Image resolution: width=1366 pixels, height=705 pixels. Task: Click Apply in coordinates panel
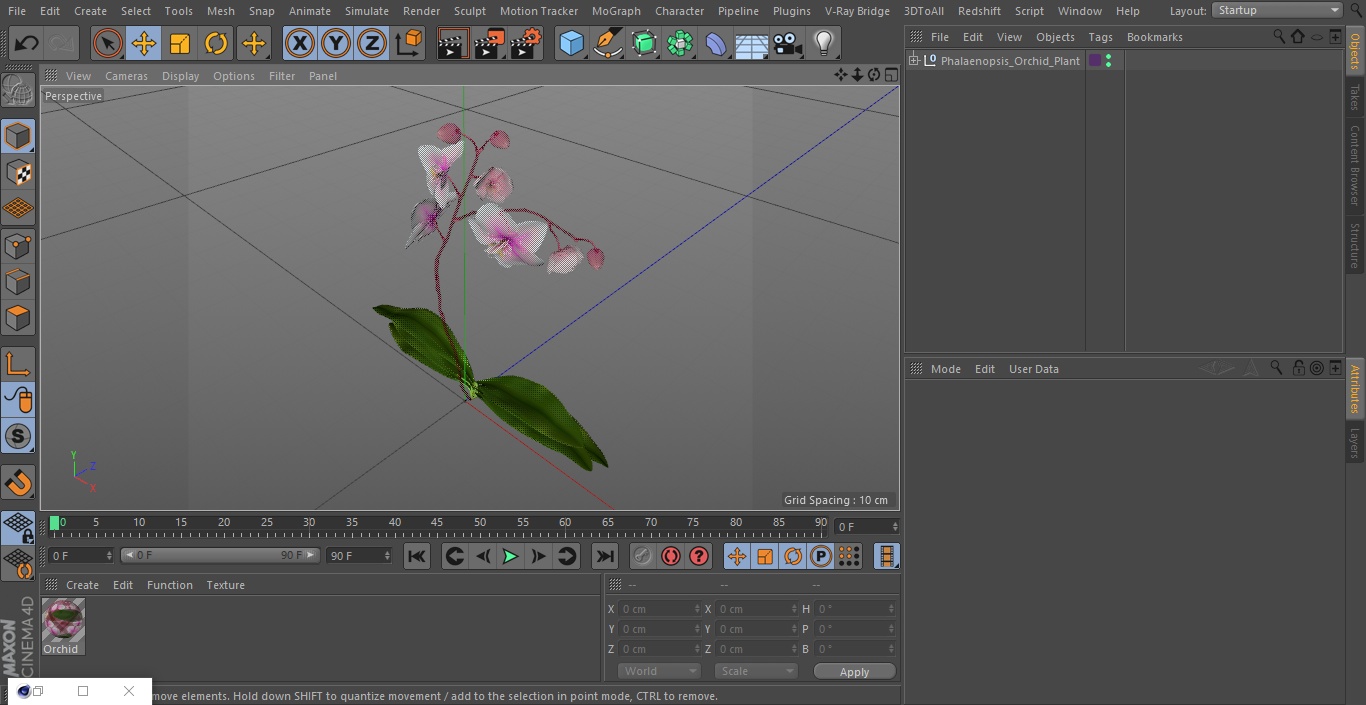pos(854,672)
